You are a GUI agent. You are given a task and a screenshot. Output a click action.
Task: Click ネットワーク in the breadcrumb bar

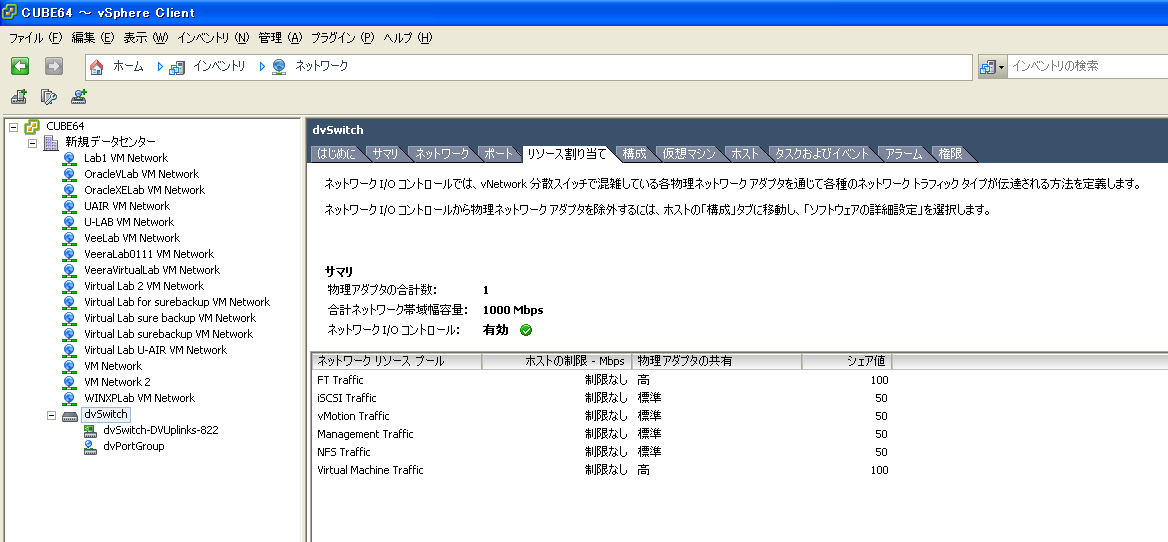coord(321,66)
